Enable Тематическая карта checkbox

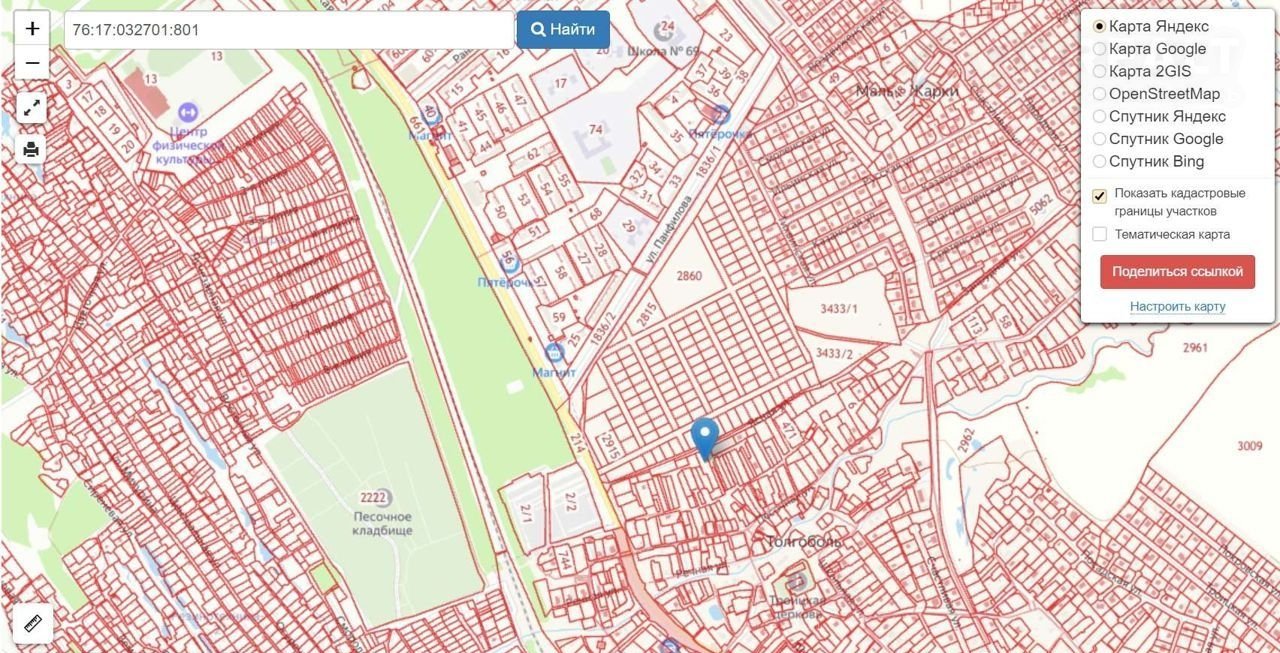pos(1100,234)
